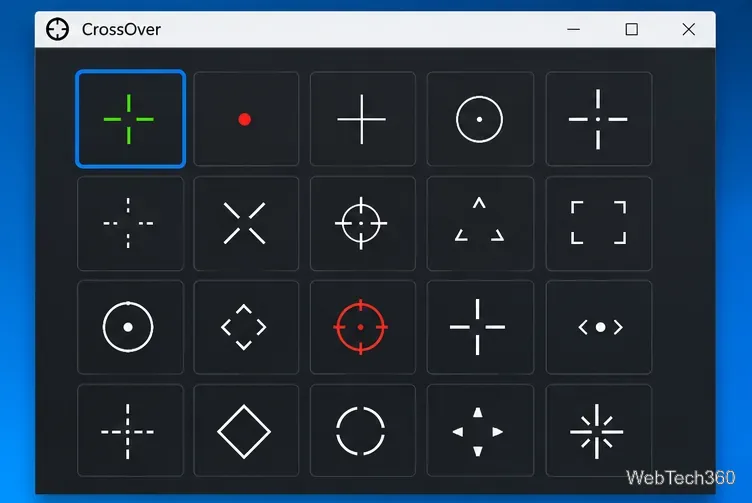Close the CrossOver window
Image resolution: width=752 pixels, height=503 pixels.
(x=689, y=29)
